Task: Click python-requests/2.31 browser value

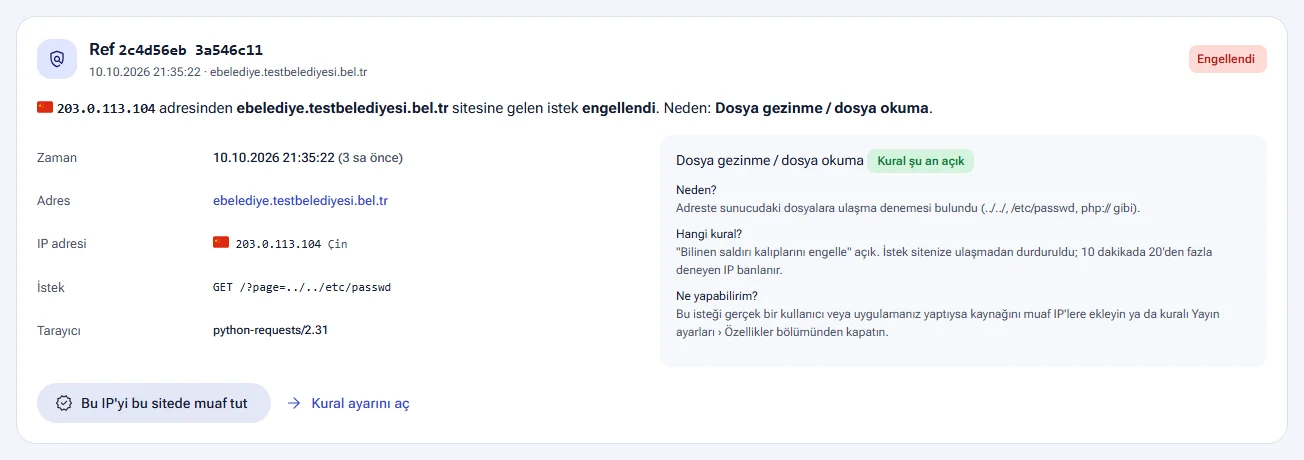Action: point(270,329)
